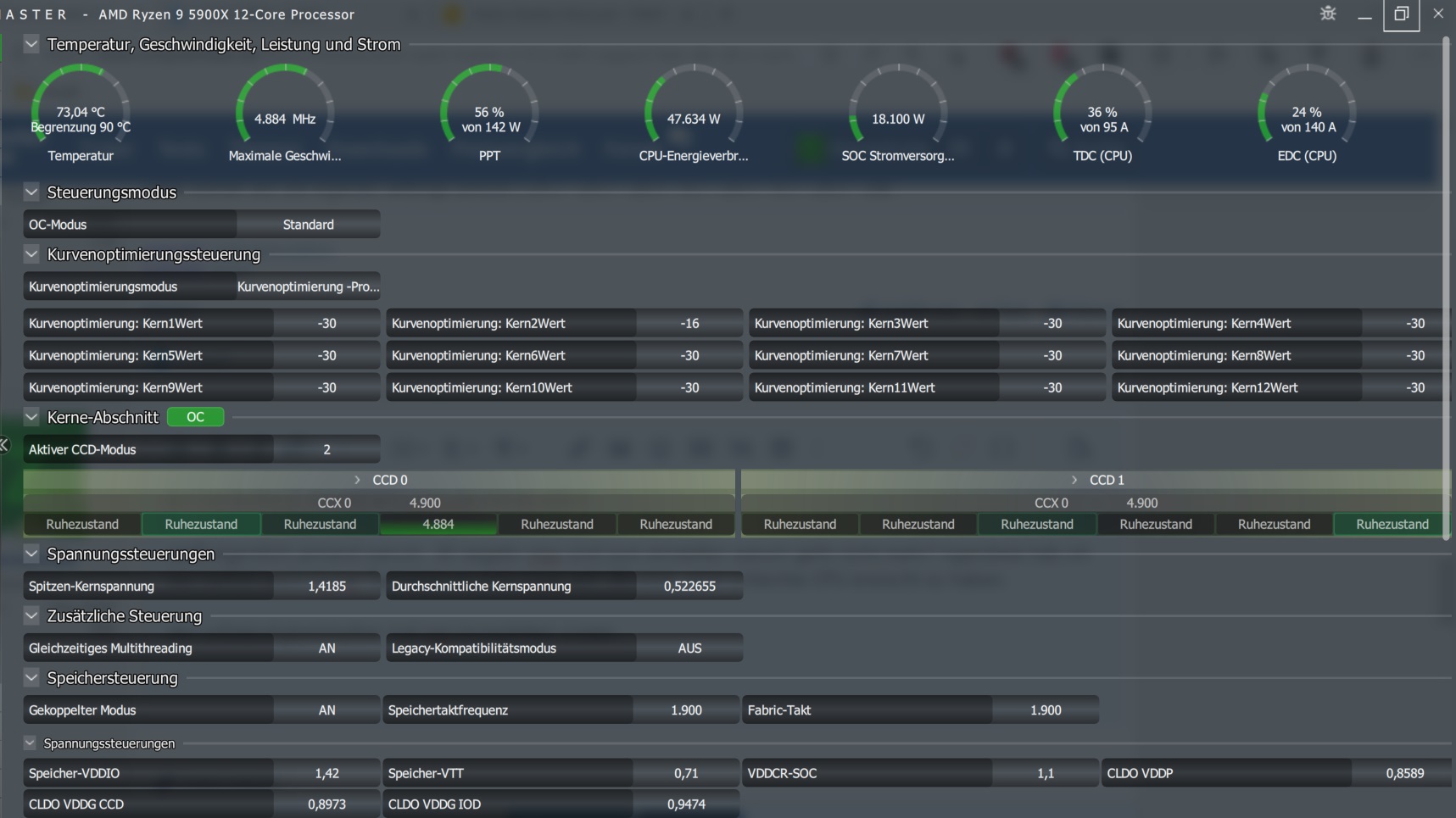This screenshot has width=1456, height=818.
Task: Toggle Gleichzeitiges Multithreading AN value
Action: click(326, 648)
